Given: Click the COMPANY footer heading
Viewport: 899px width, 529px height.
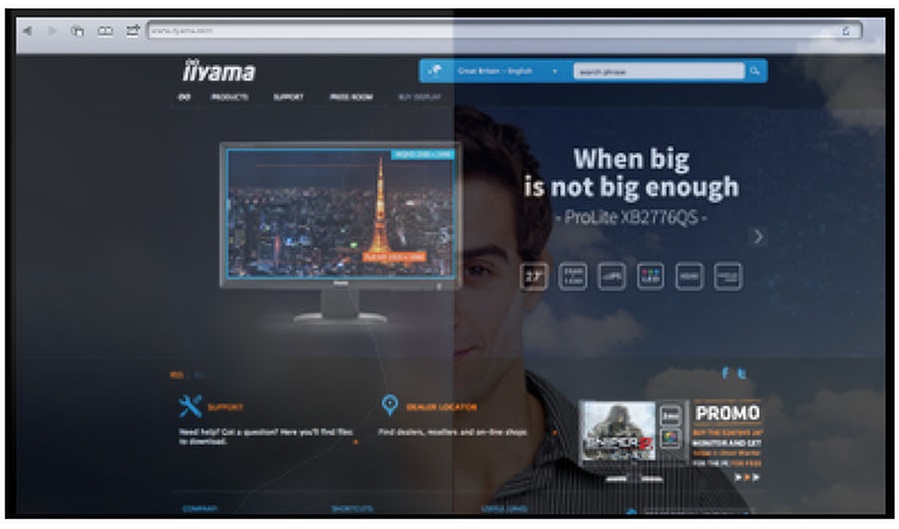Looking at the screenshot, I should [199, 509].
